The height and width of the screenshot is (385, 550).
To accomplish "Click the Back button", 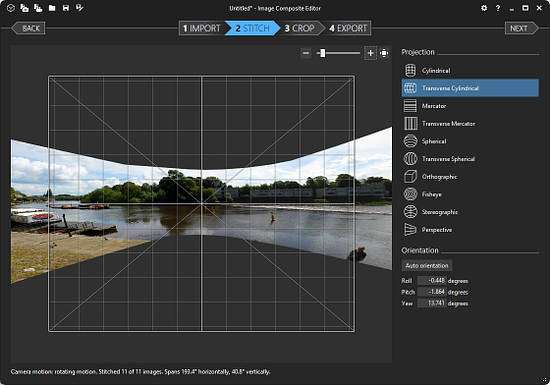I will pyautogui.click(x=28, y=28).
